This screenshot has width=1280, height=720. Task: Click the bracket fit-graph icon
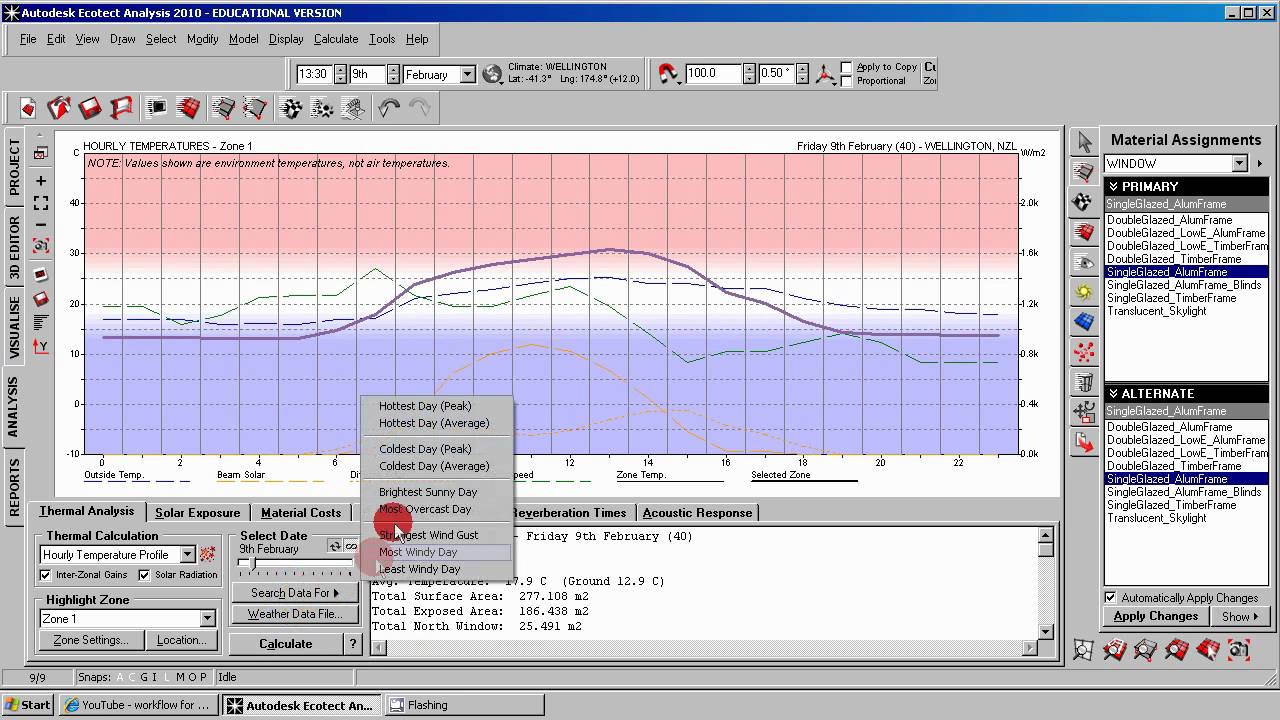coord(41,203)
